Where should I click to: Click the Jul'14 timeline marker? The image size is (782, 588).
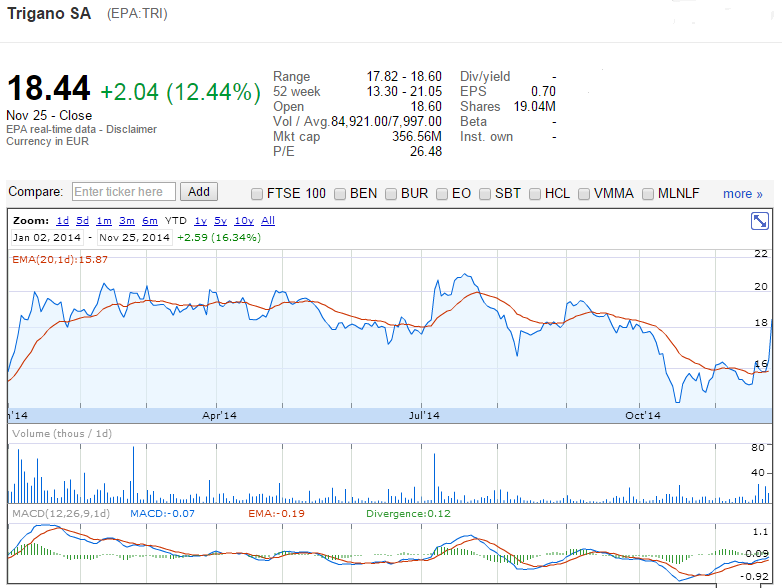coord(424,415)
